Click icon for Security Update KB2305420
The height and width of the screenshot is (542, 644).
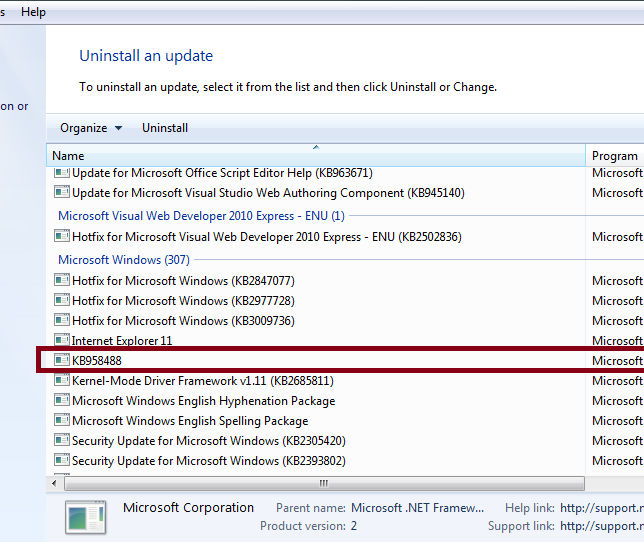point(62,440)
